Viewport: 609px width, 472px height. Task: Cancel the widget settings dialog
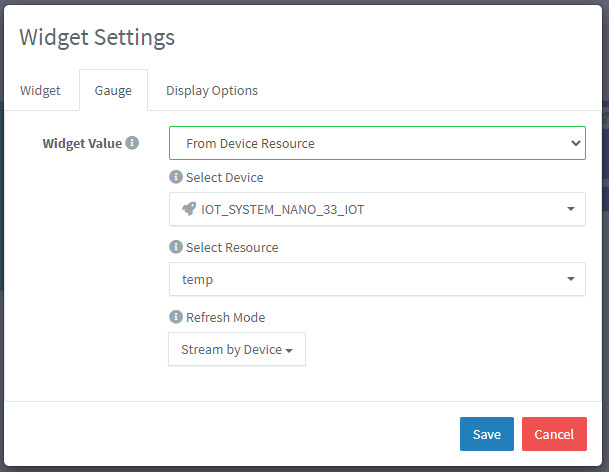[x=554, y=434]
